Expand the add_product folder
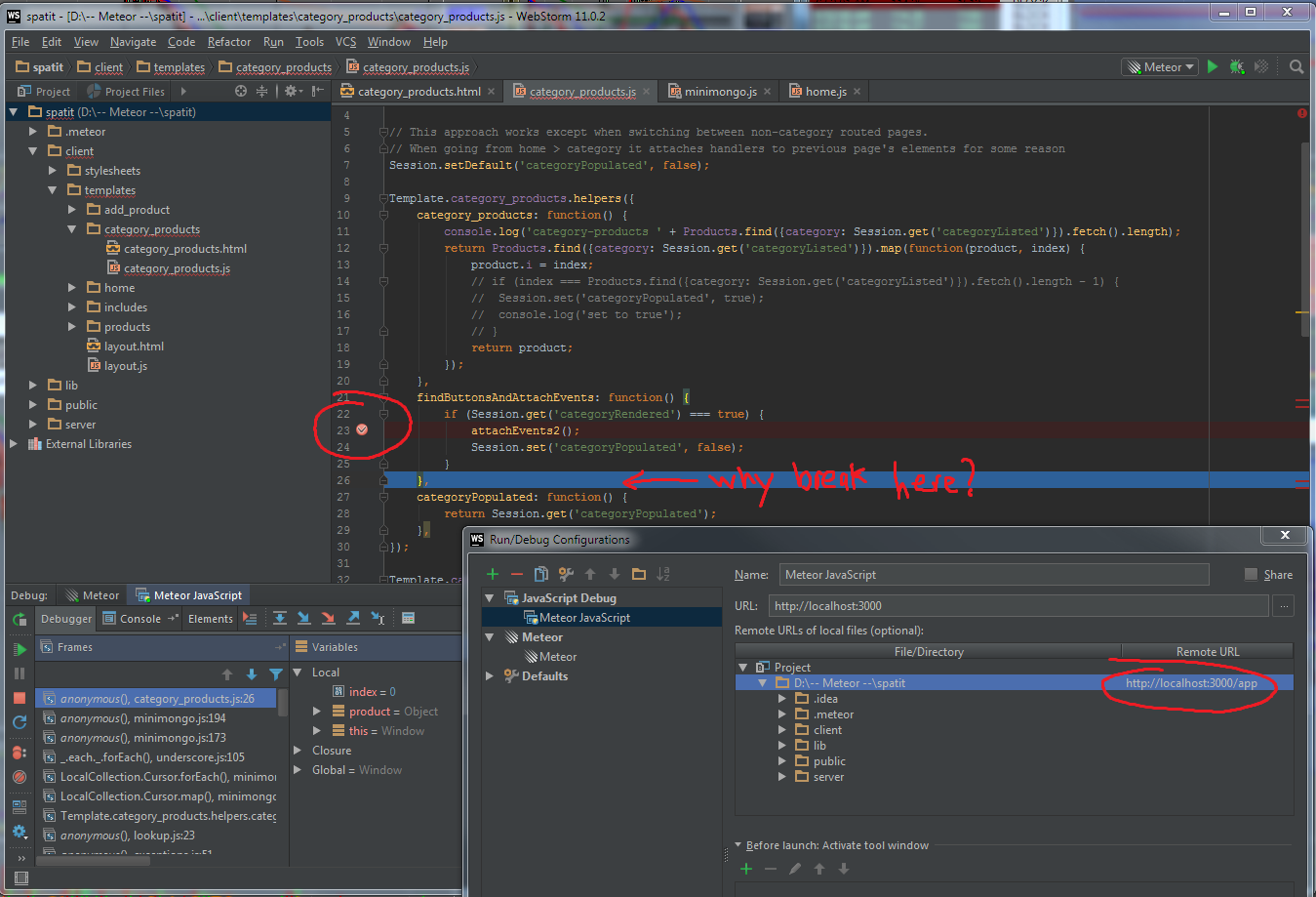The height and width of the screenshot is (897, 1316). click(x=71, y=210)
